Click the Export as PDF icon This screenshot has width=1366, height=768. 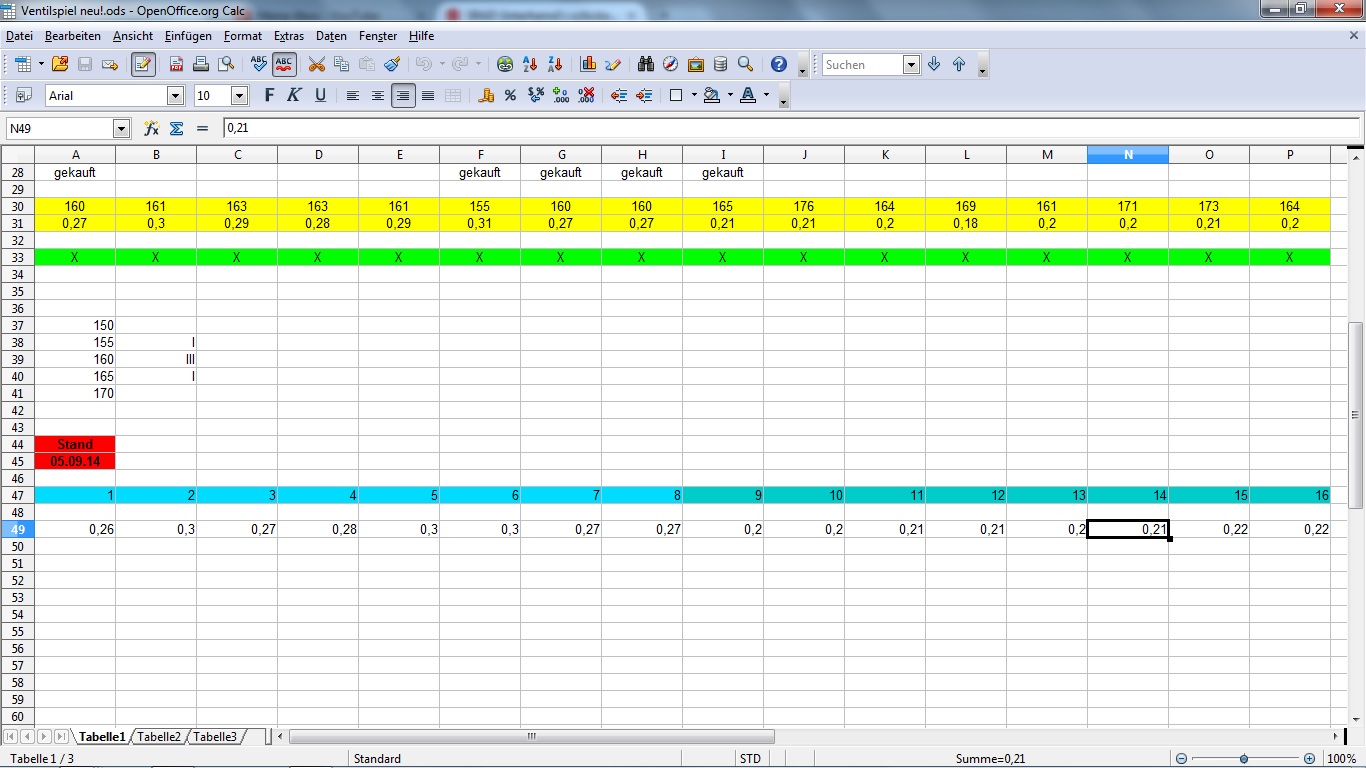(176, 65)
